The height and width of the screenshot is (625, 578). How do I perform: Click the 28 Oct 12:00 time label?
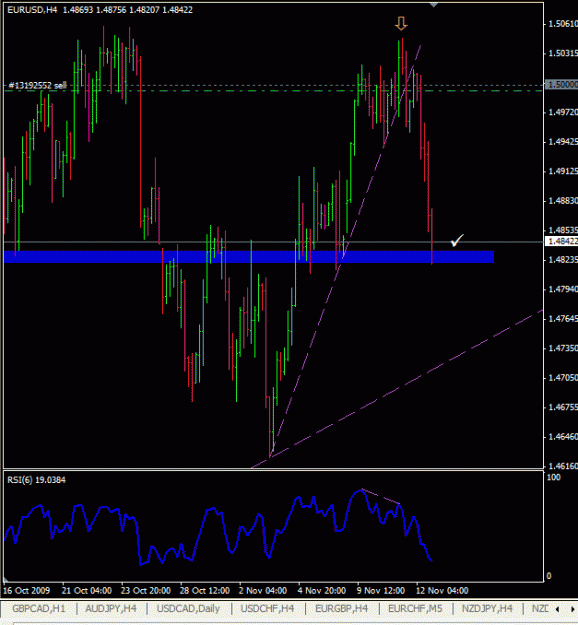204,590
